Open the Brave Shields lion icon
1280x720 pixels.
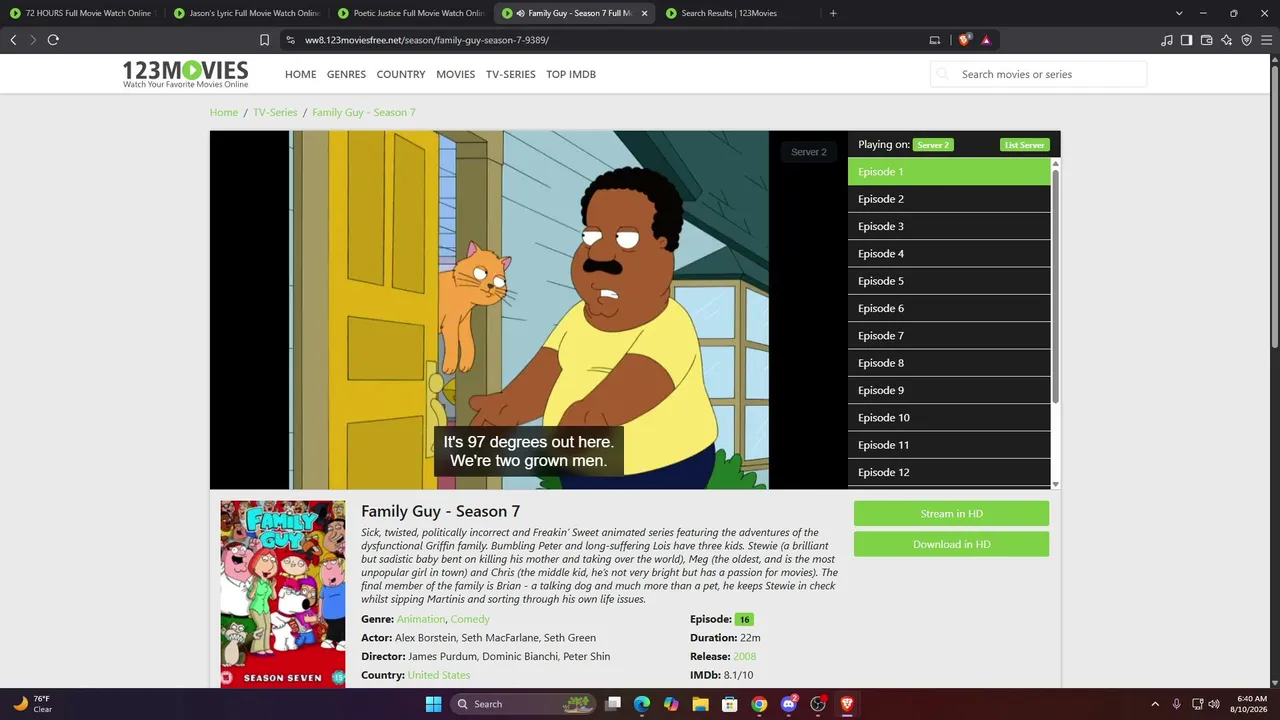click(x=964, y=40)
